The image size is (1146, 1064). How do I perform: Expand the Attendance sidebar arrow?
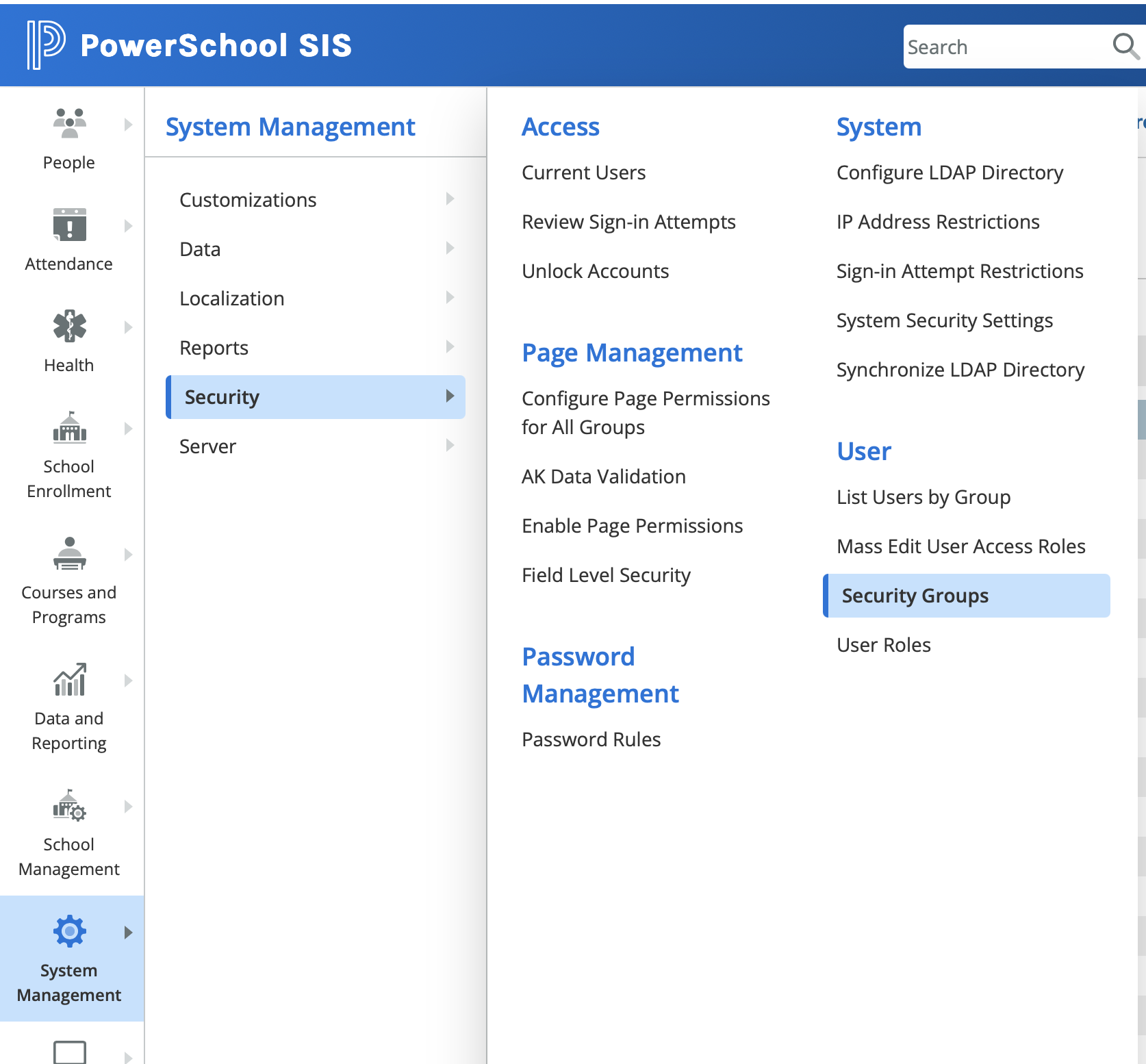pos(128,226)
